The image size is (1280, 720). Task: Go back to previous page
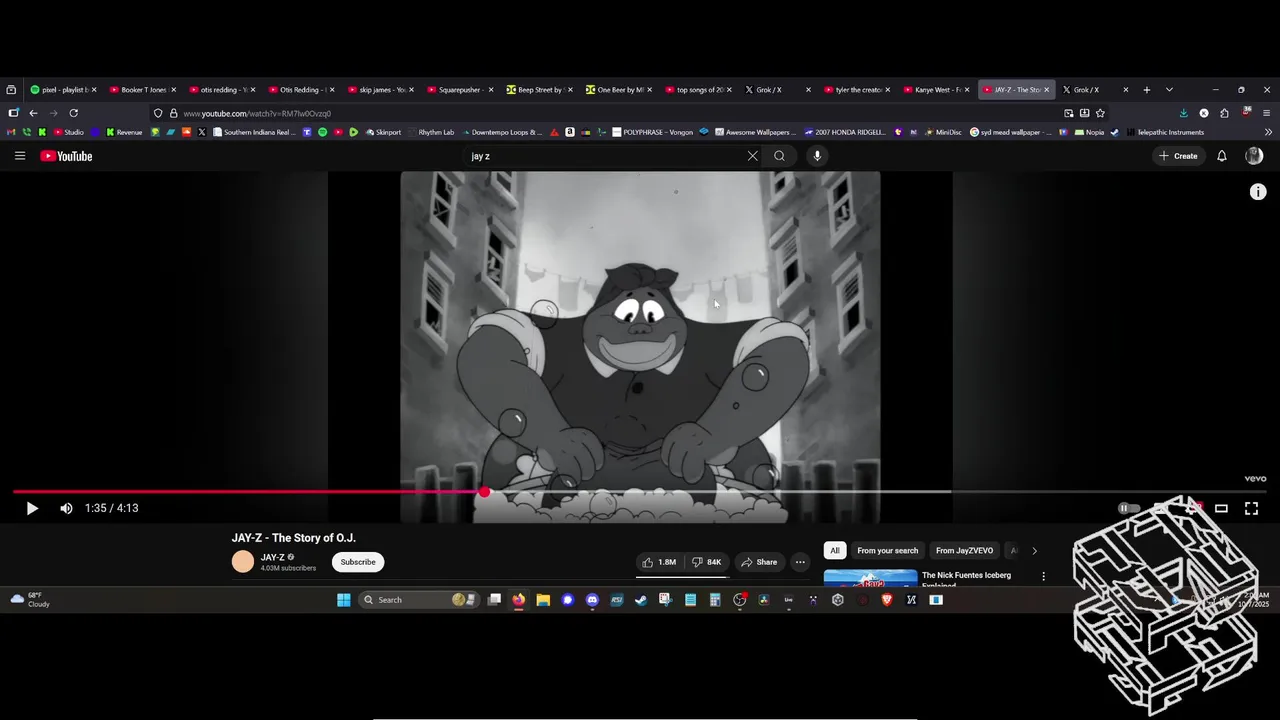pos(33,113)
